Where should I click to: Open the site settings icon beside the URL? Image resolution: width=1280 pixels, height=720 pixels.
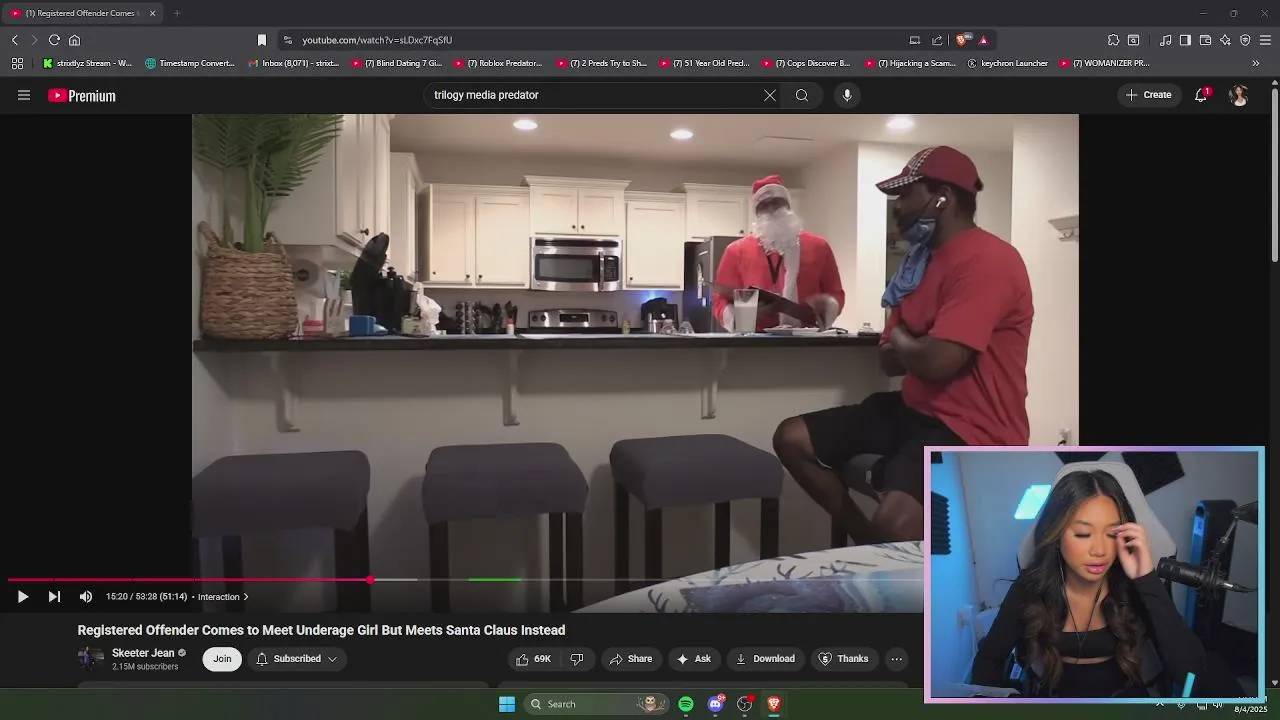pos(288,40)
